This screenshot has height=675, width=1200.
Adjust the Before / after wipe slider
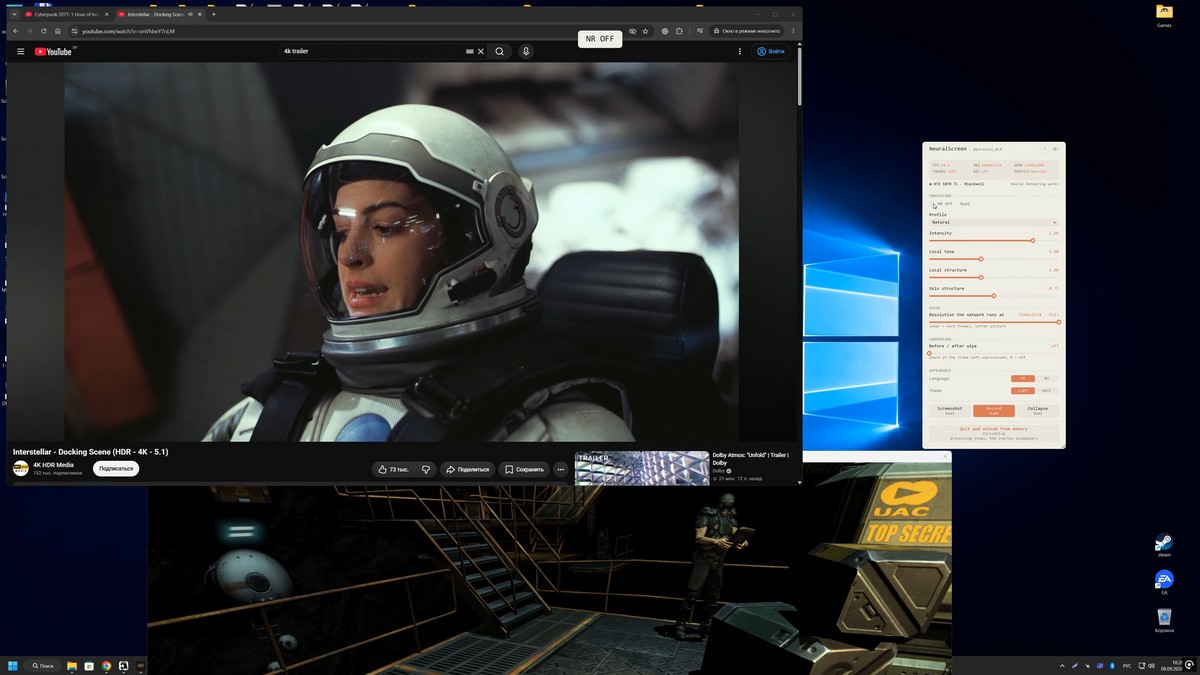click(x=994, y=353)
